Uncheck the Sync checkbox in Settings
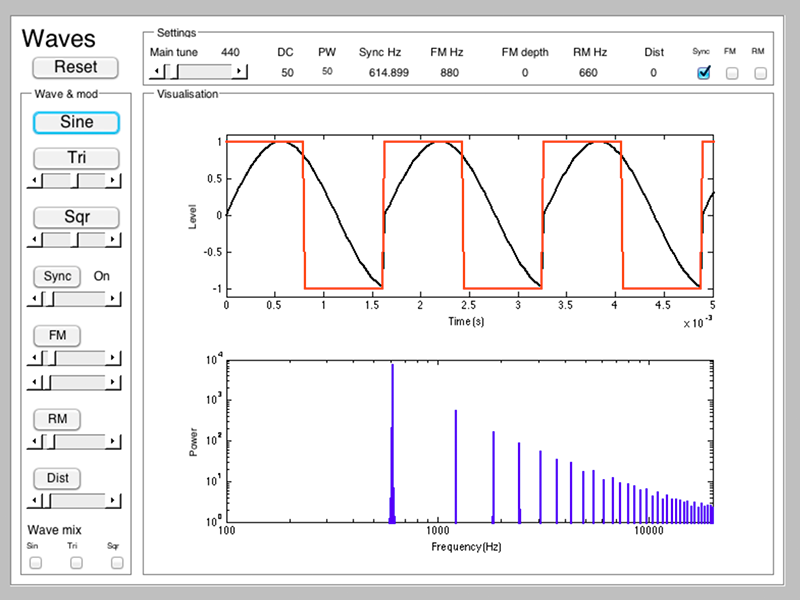800x600 pixels. pyautogui.click(x=704, y=72)
